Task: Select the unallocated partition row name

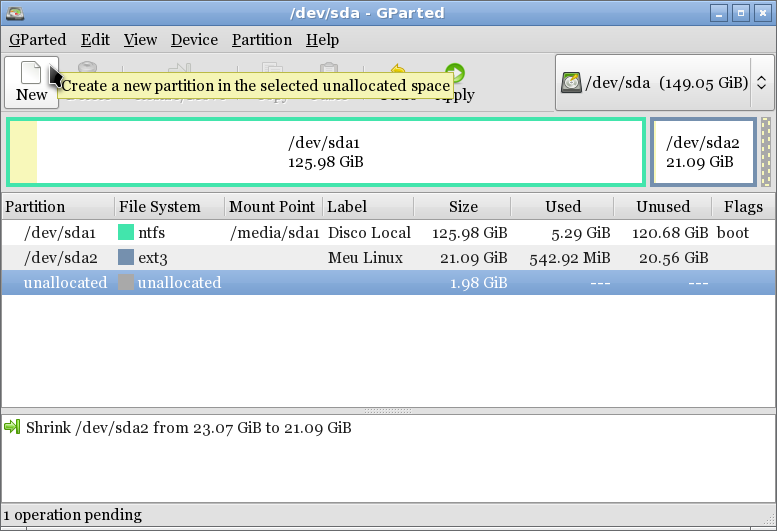Action: [x=65, y=282]
